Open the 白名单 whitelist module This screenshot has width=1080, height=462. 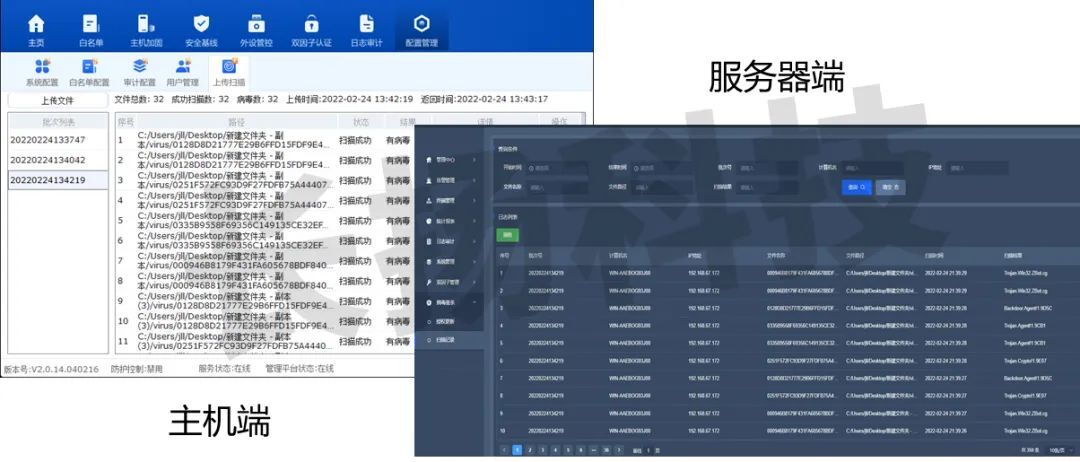coord(91,29)
